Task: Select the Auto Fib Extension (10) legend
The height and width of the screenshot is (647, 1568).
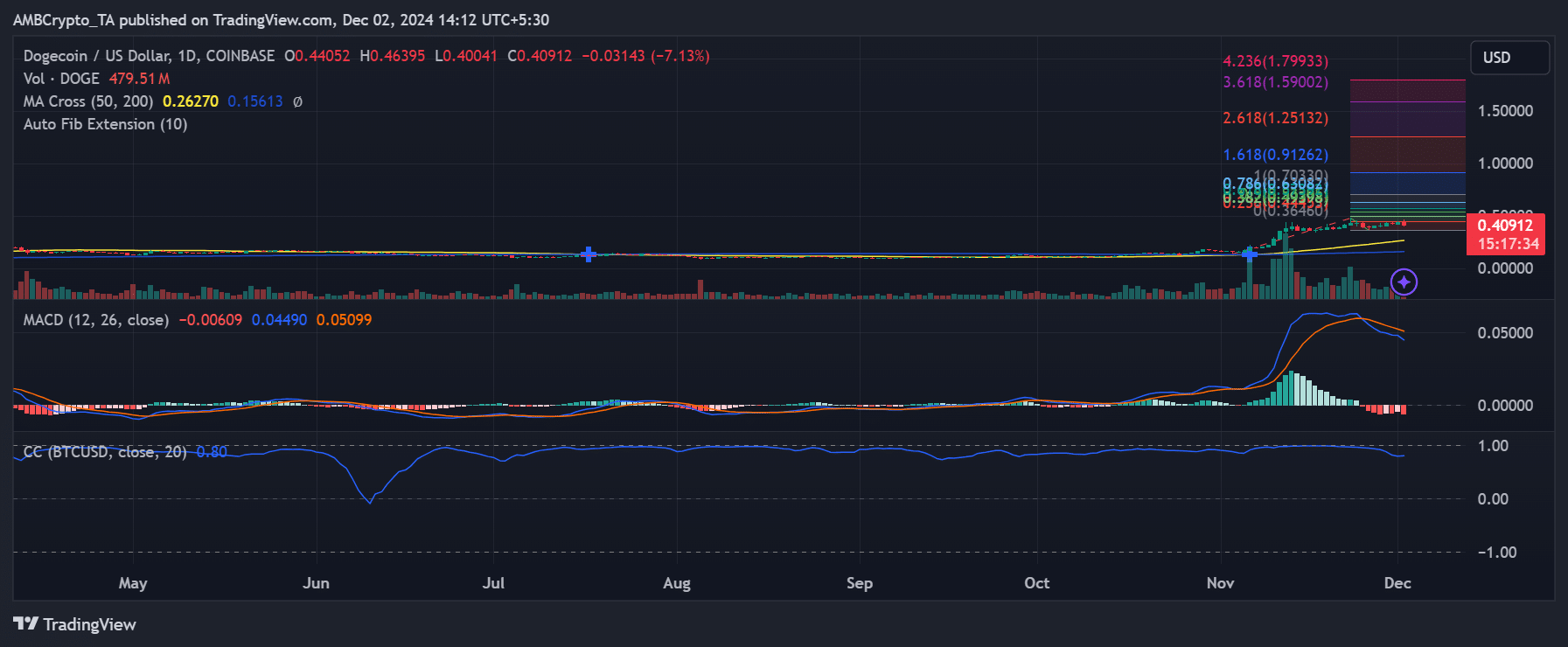Action: [105, 124]
